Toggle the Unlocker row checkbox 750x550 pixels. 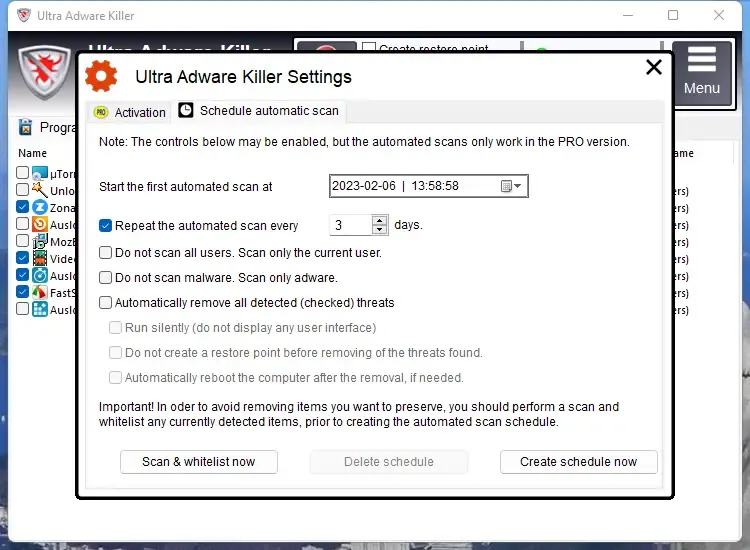(x=22, y=189)
